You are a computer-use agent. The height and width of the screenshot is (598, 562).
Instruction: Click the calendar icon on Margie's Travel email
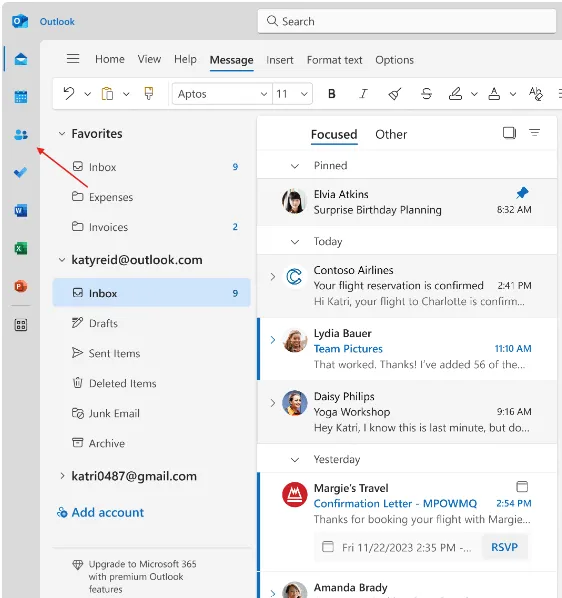(x=522, y=486)
